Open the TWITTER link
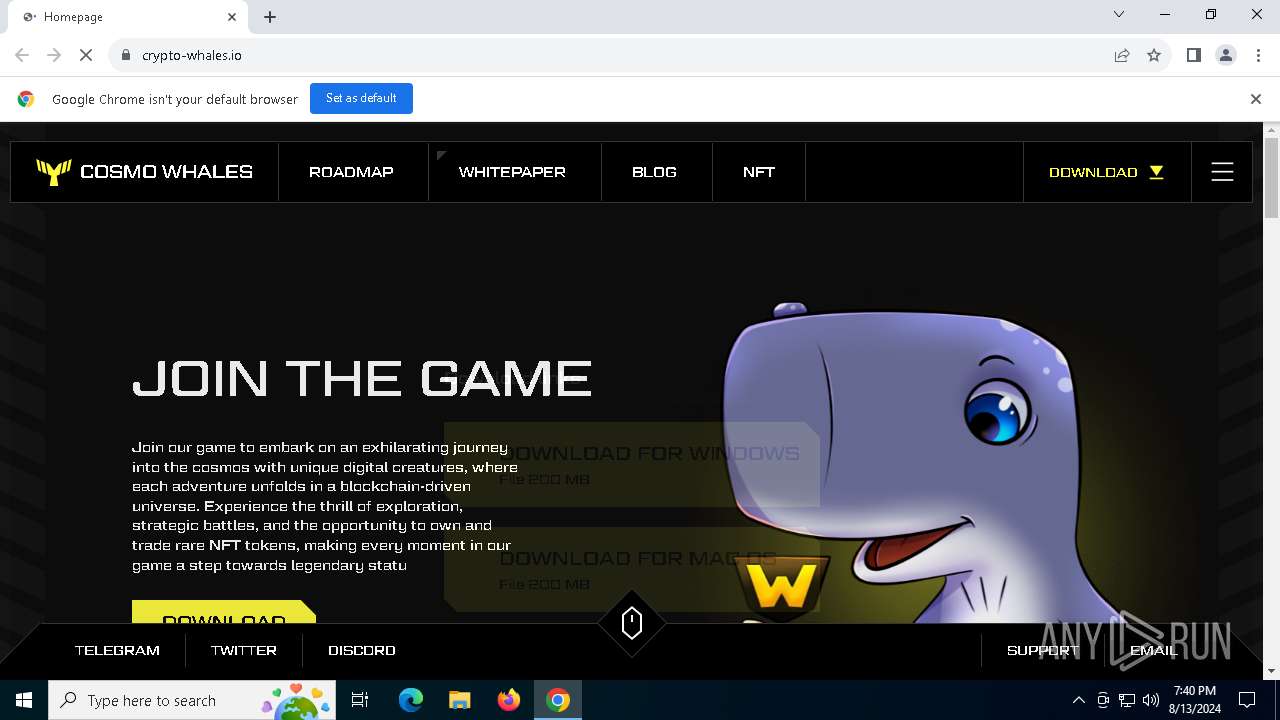1280x720 pixels. tap(243, 650)
